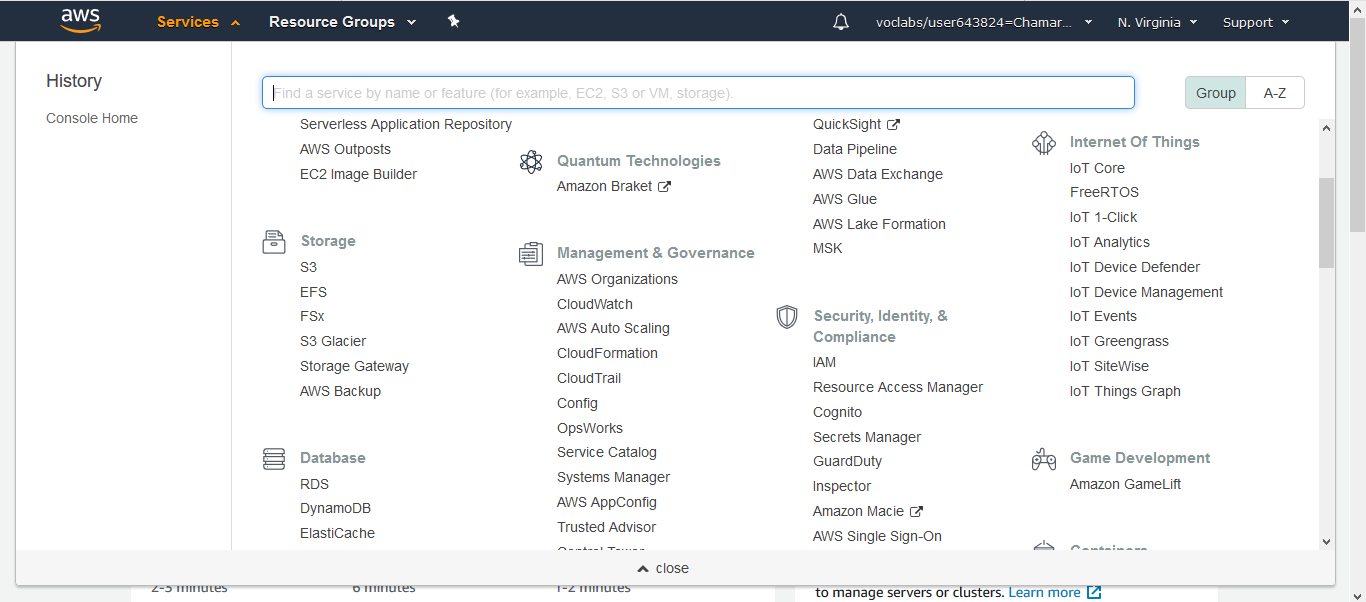The height and width of the screenshot is (602, 1366).
Task: Open S3 Glacier service
Action: pyautogui.click(x=333, y=341)
